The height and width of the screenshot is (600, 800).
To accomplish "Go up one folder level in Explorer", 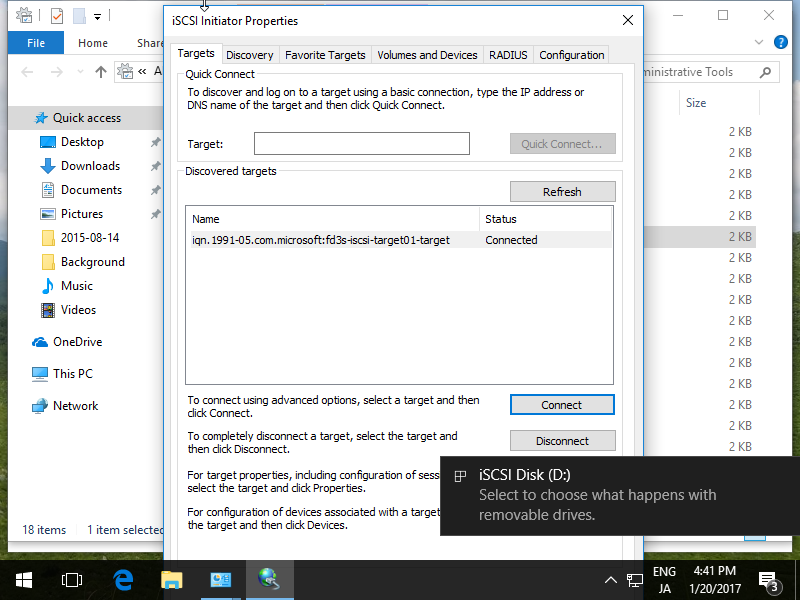I will [101, 72].
